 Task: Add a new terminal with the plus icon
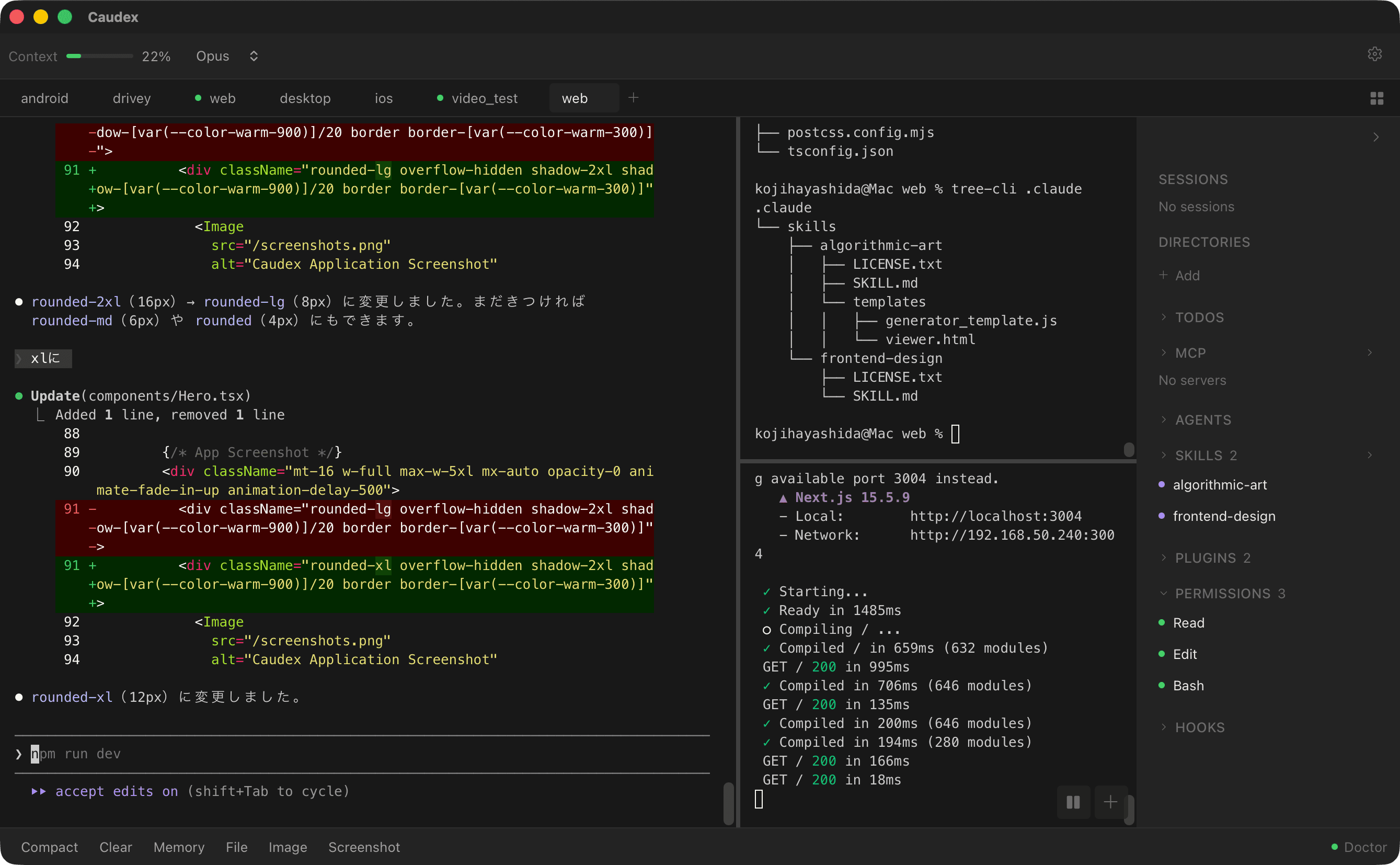pyautogui.click(x=1110, y=802)
